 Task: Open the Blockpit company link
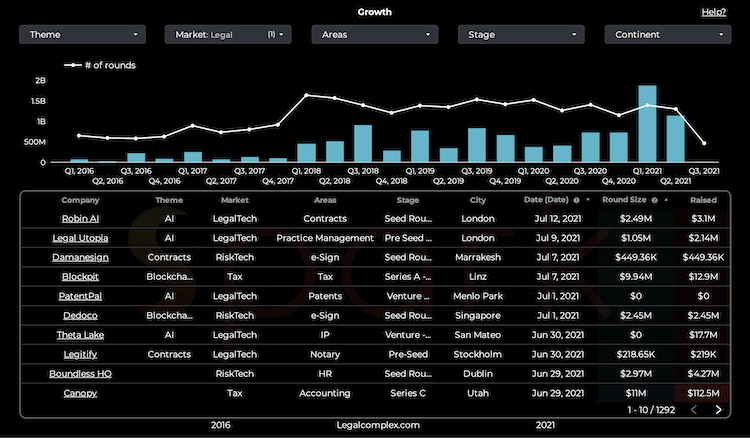click(x=80, y=277)
